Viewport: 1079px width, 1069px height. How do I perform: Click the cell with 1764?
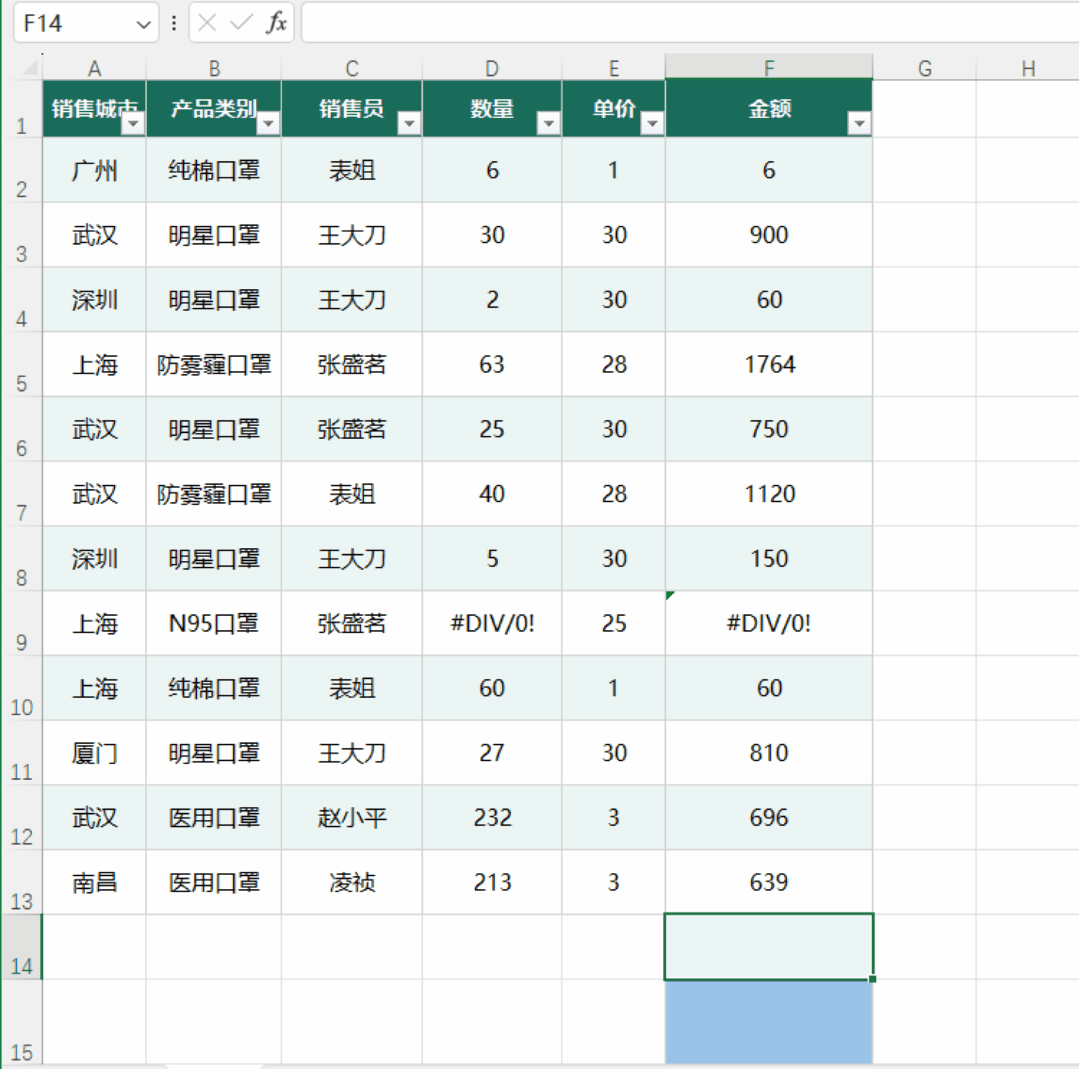tap(769, 364)
